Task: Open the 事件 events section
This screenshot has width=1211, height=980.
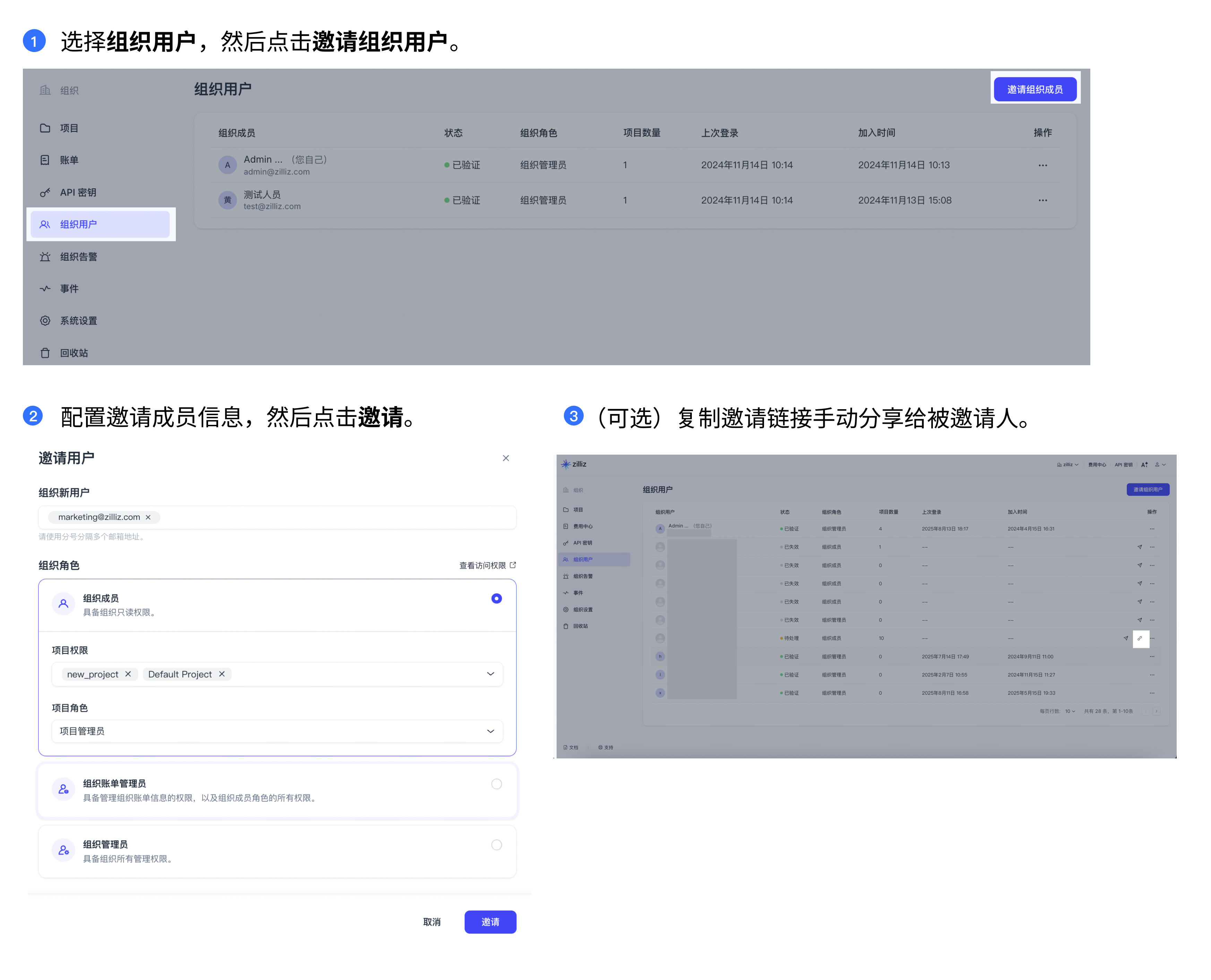Action: (69, 289)
